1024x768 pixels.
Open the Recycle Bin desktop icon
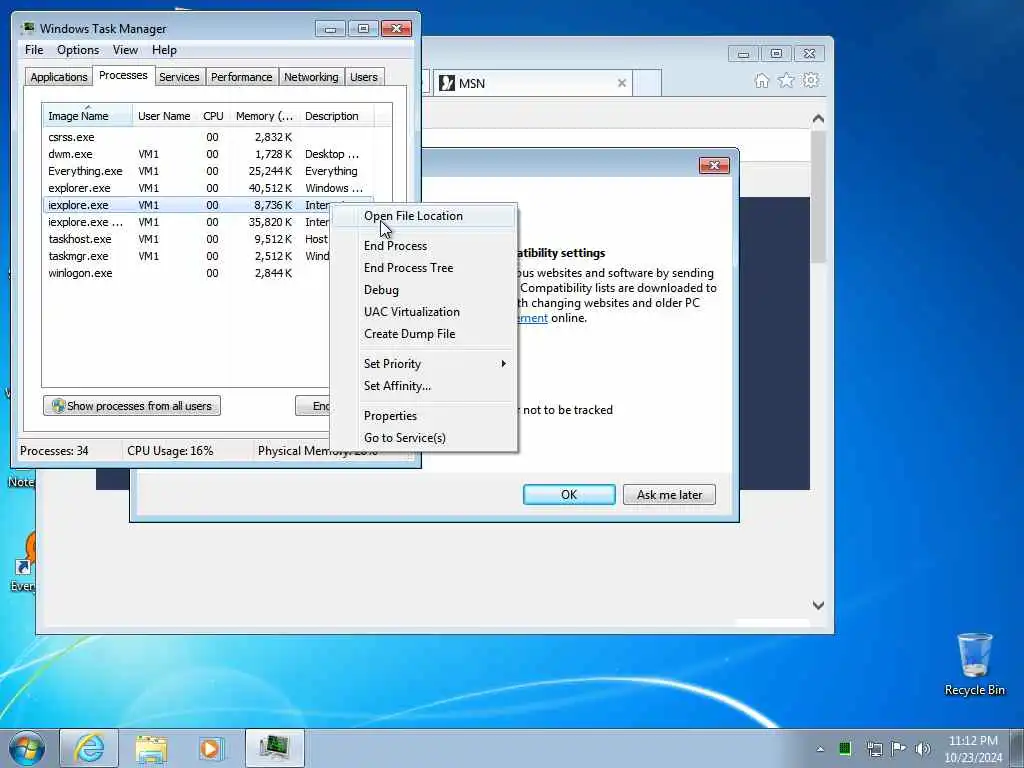(x=974, y=664)
